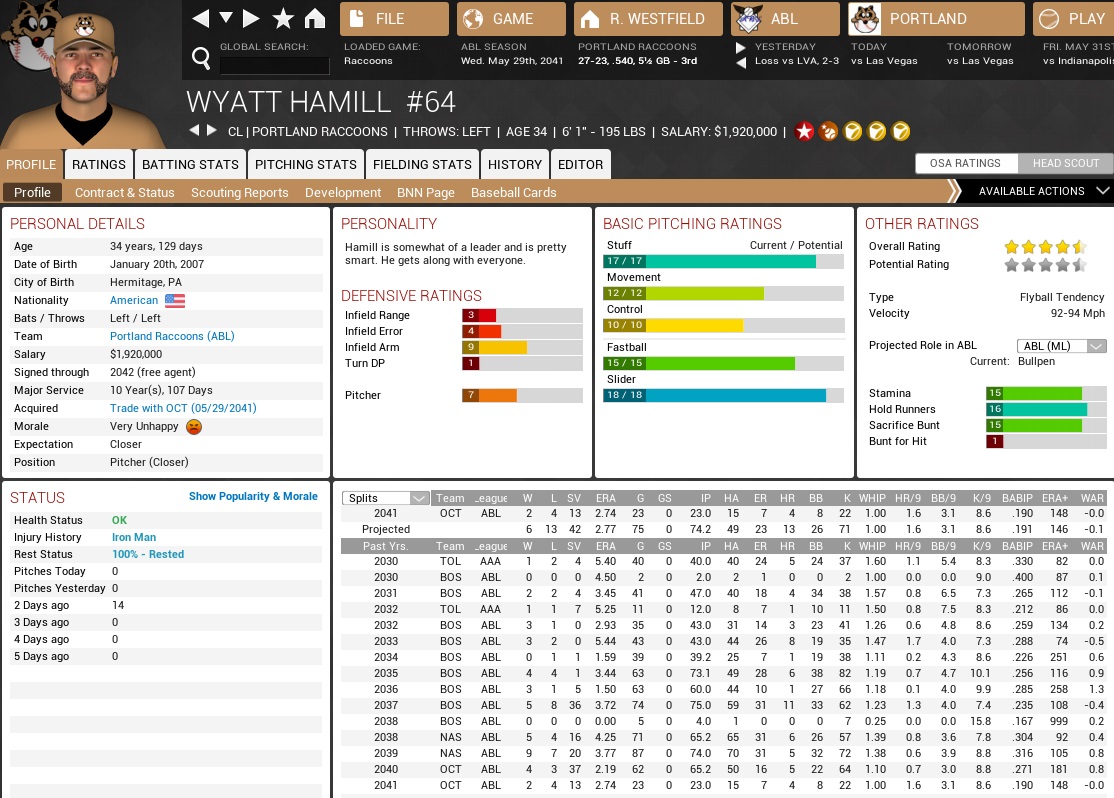The image size is (1114, 798).
Task: Open the Scouting Reports subtab
Action: (x=239, y=193)
